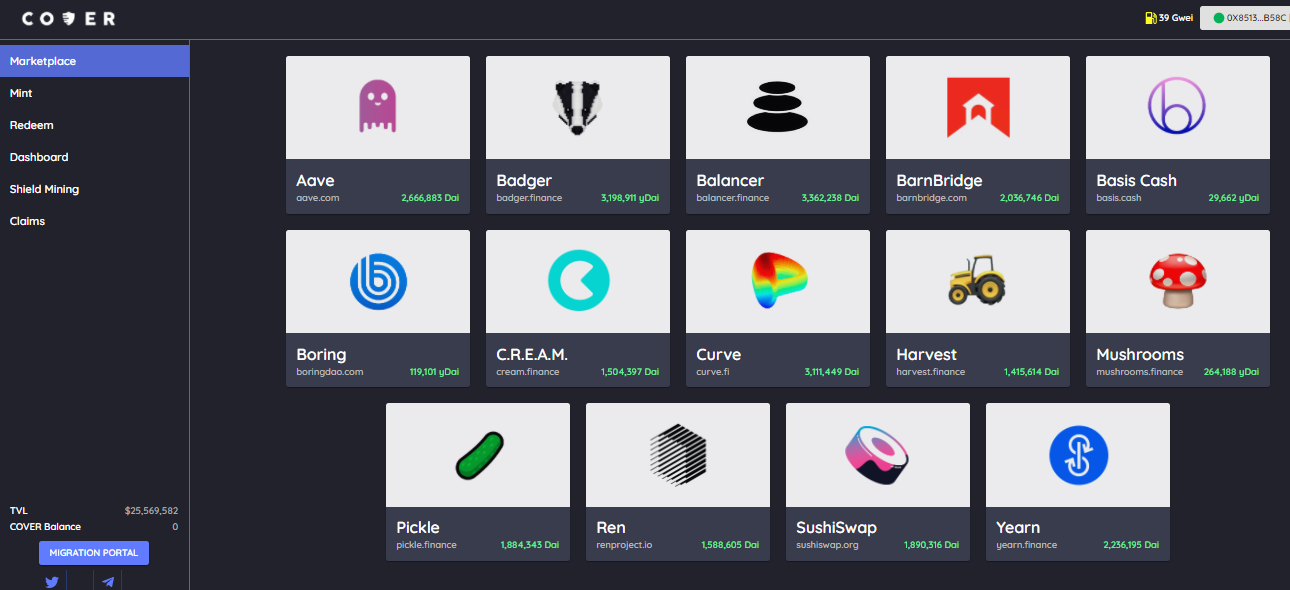
Task: Click the Curve card title
Action: point(718,355)
